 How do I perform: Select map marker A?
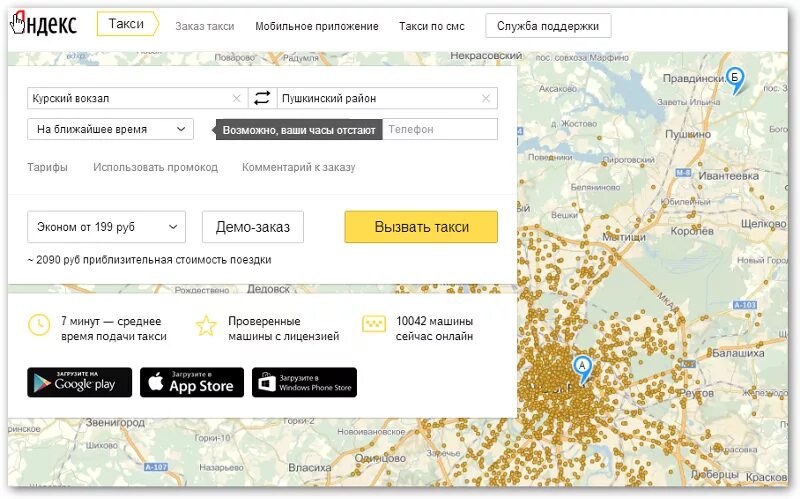pos(582,369)
